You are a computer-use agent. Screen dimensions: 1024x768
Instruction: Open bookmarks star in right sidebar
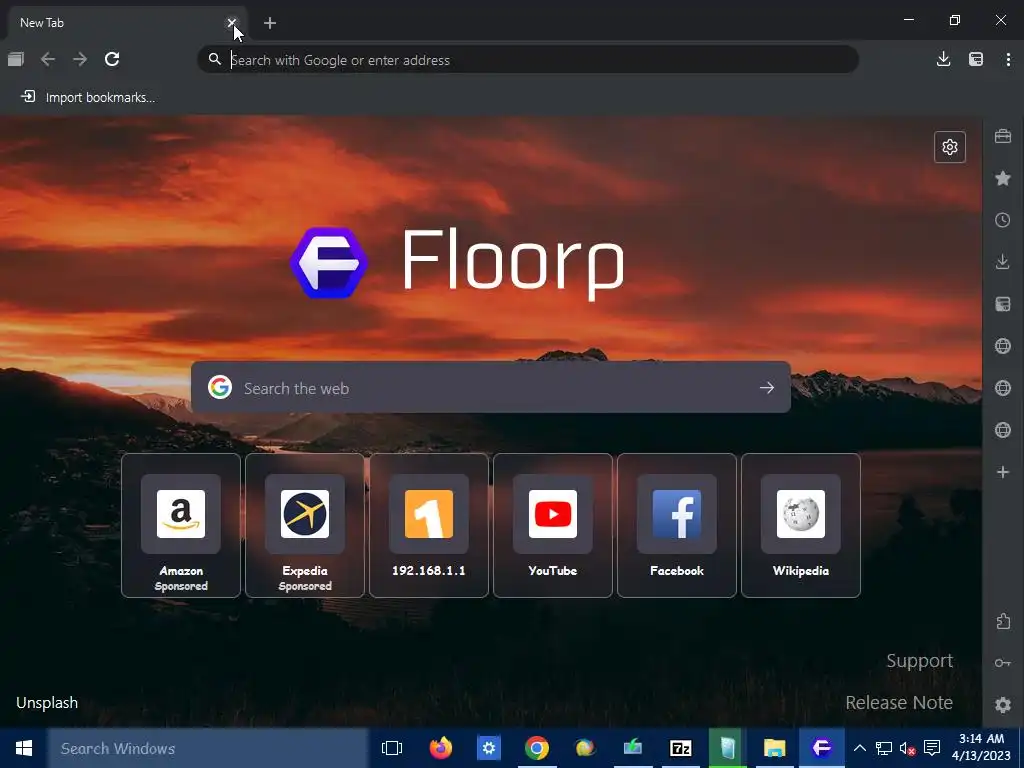[x=1003, y=178]
